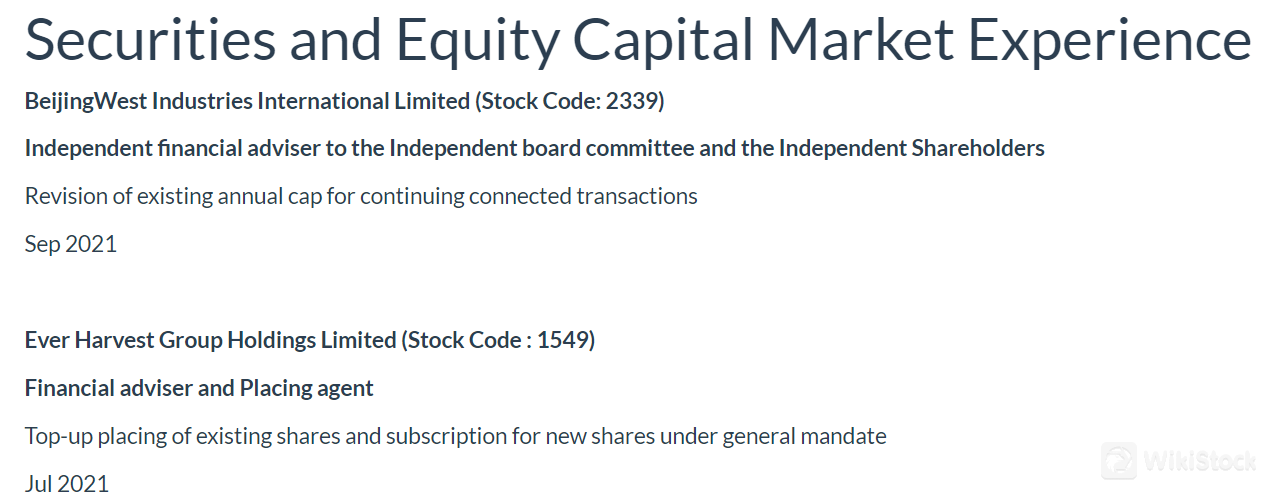Viewport: 1266px width, 496px height.
Task: Click the WikiStock watermark text
Action: pyautogui.click(x=1200, y=462)
